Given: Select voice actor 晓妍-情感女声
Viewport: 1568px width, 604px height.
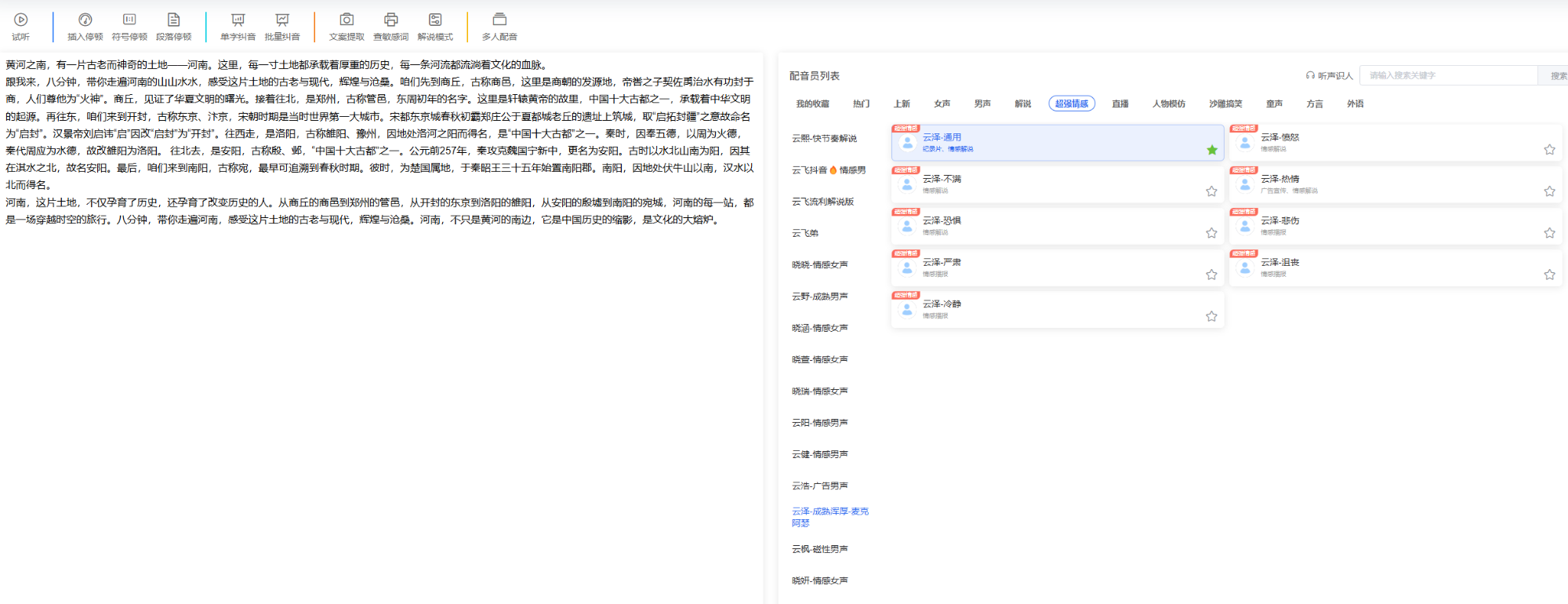Looking at the screenshot, I should click(820, 580).
